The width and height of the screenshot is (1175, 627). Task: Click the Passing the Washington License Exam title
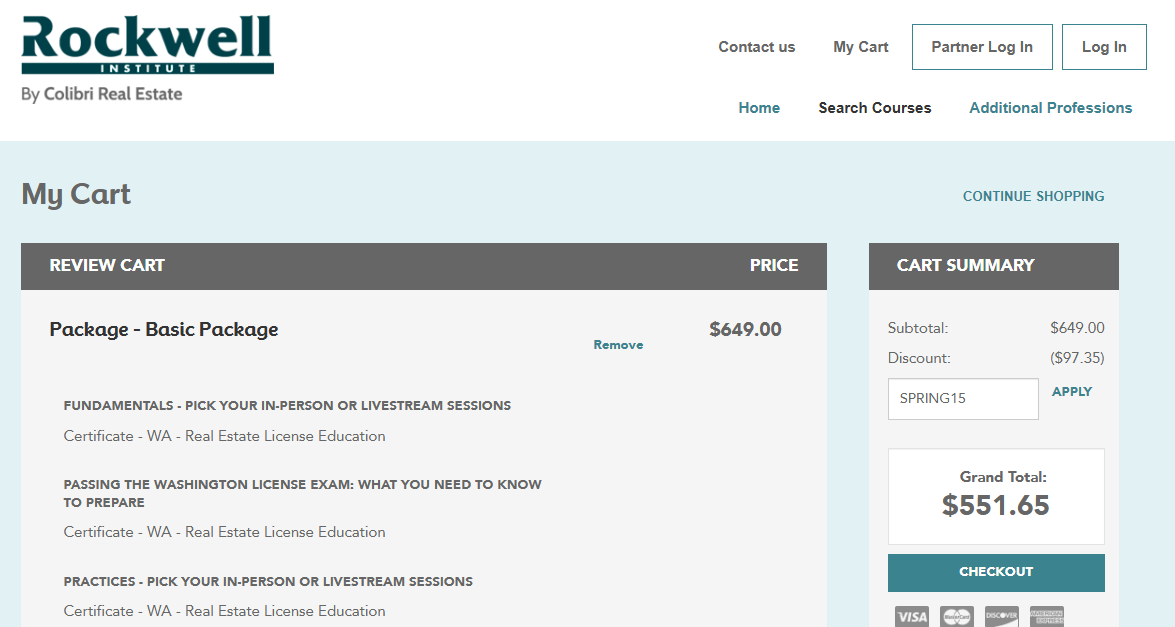click(302, 492)
